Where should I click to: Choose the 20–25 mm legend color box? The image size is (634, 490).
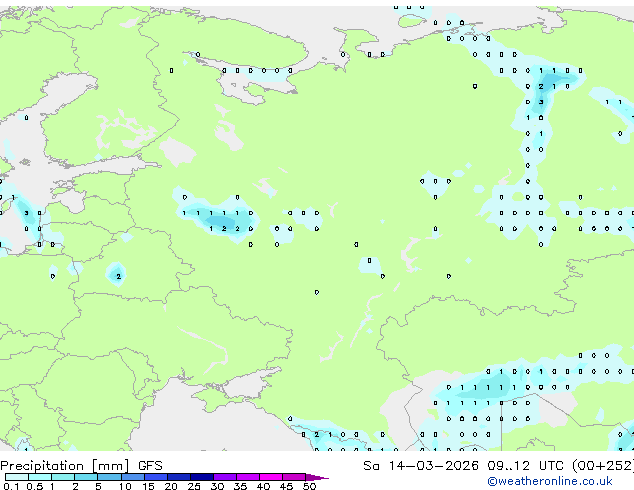coord(179,477)
